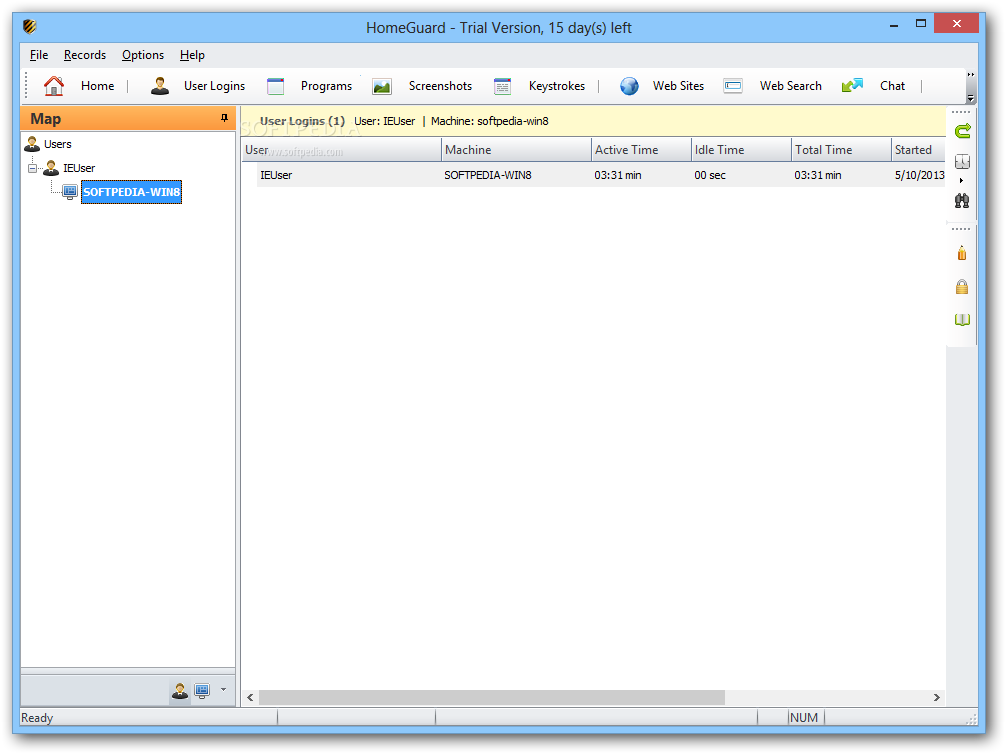Click the 00 sec idle time cell
The width and height of the screenshot is (1006, 754).
pos(710,175)
